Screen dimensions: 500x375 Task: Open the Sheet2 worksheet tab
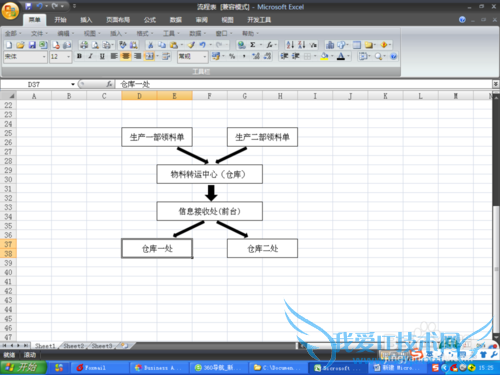74,346
